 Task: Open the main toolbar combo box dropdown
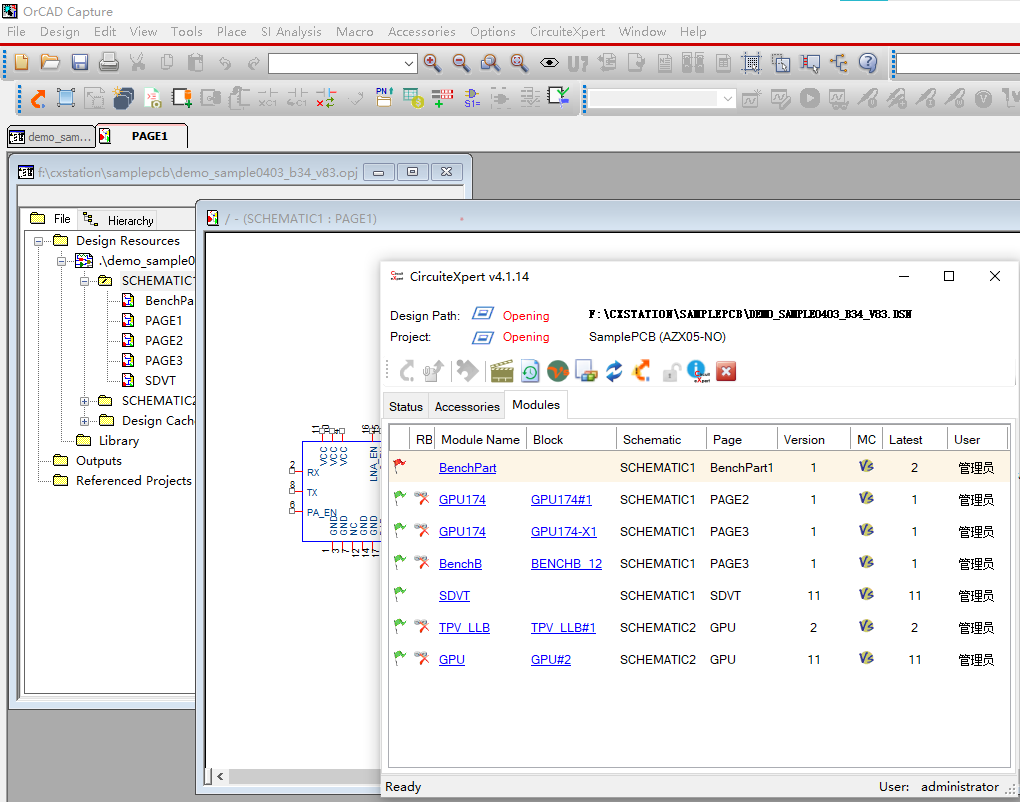point(408,63)
